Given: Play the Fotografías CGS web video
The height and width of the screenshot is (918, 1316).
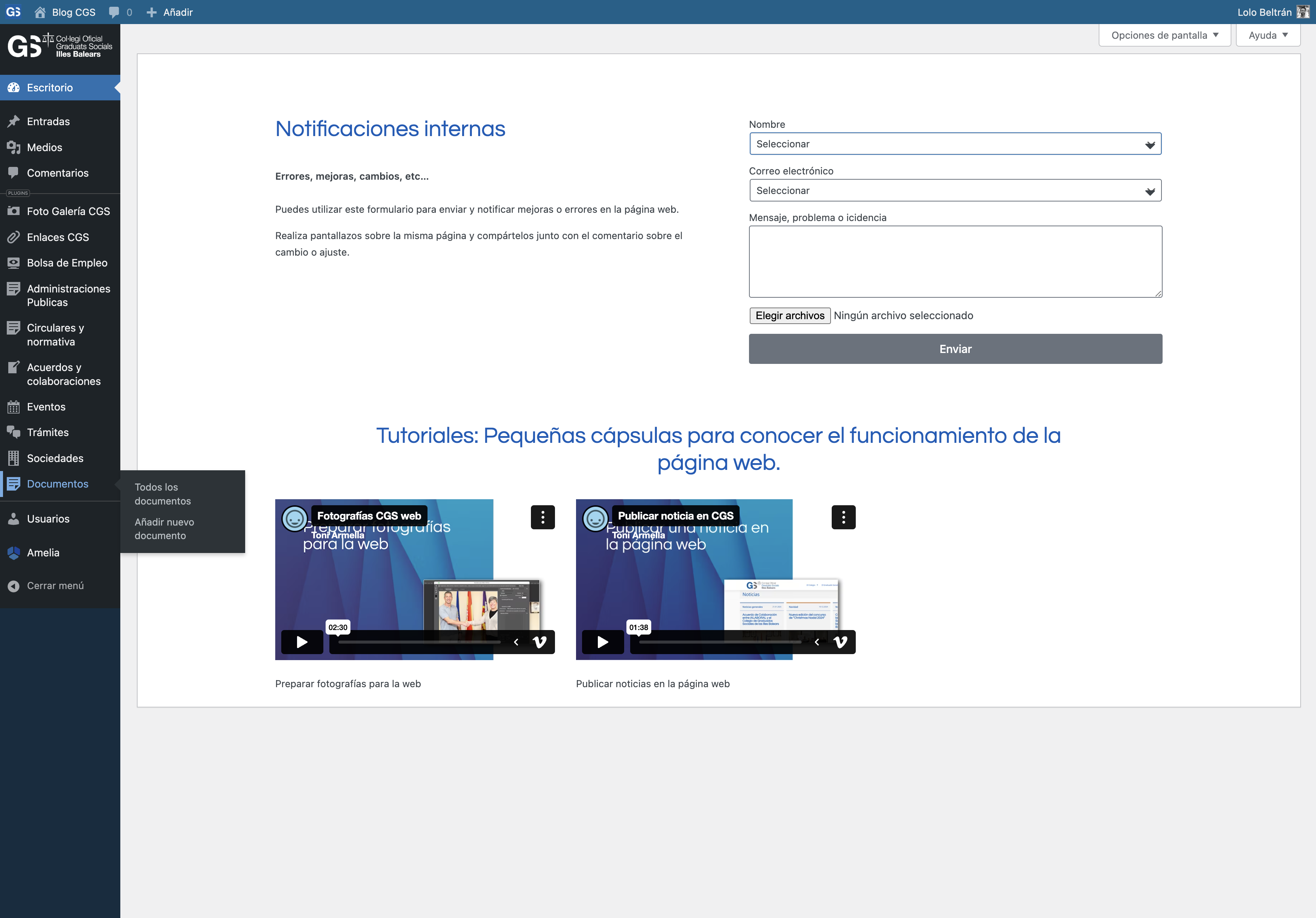Looking at the screenshot, I should 302,642.
